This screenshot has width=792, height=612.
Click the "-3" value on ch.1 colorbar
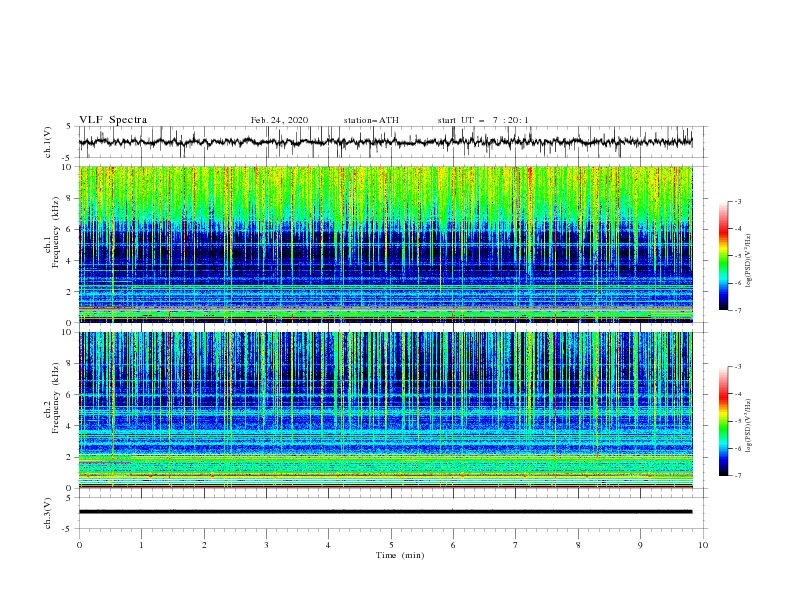737,201
